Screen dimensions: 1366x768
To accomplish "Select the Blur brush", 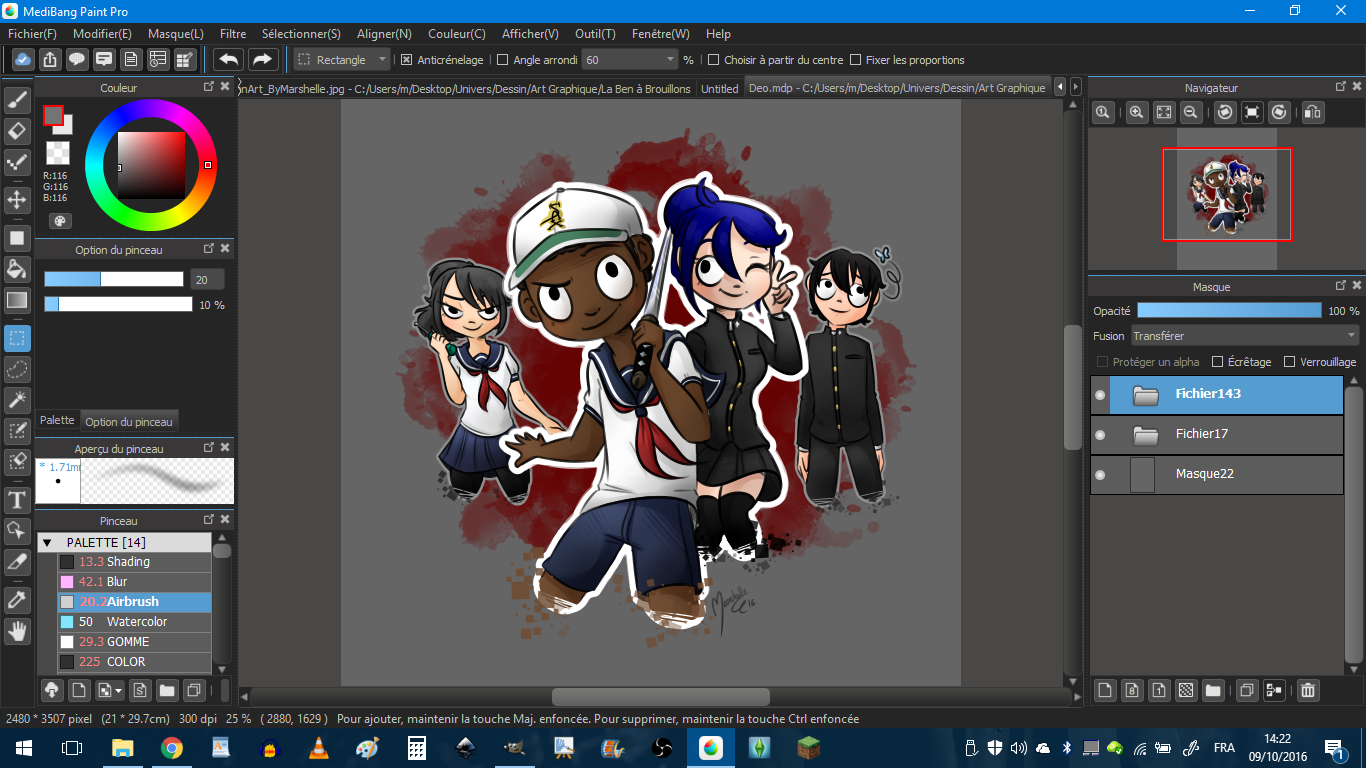I will click(134, 582).
